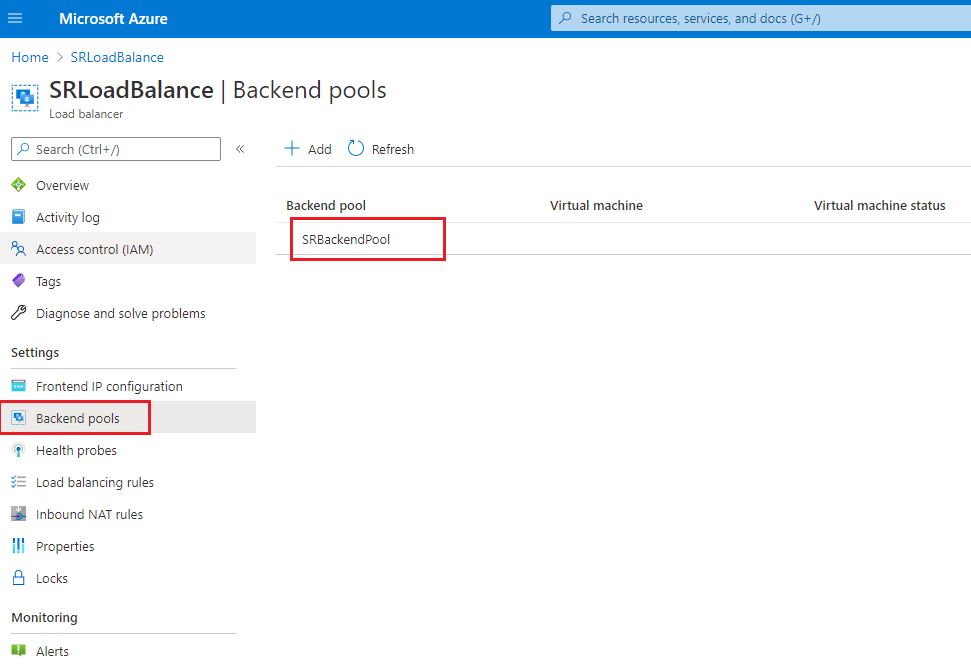Collapse the sidebar with the chevron
This screenshot has height=664, width=971.
click(x=240, y=148)
